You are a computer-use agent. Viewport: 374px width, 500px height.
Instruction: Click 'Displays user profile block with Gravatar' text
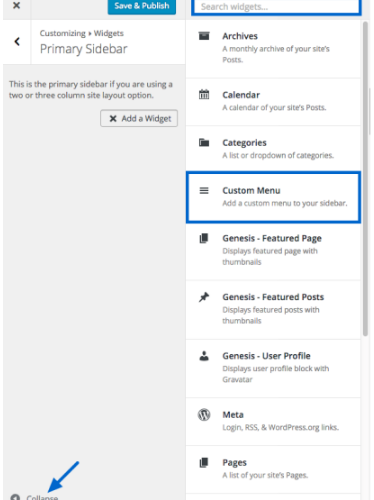click(x=276, y=374)
